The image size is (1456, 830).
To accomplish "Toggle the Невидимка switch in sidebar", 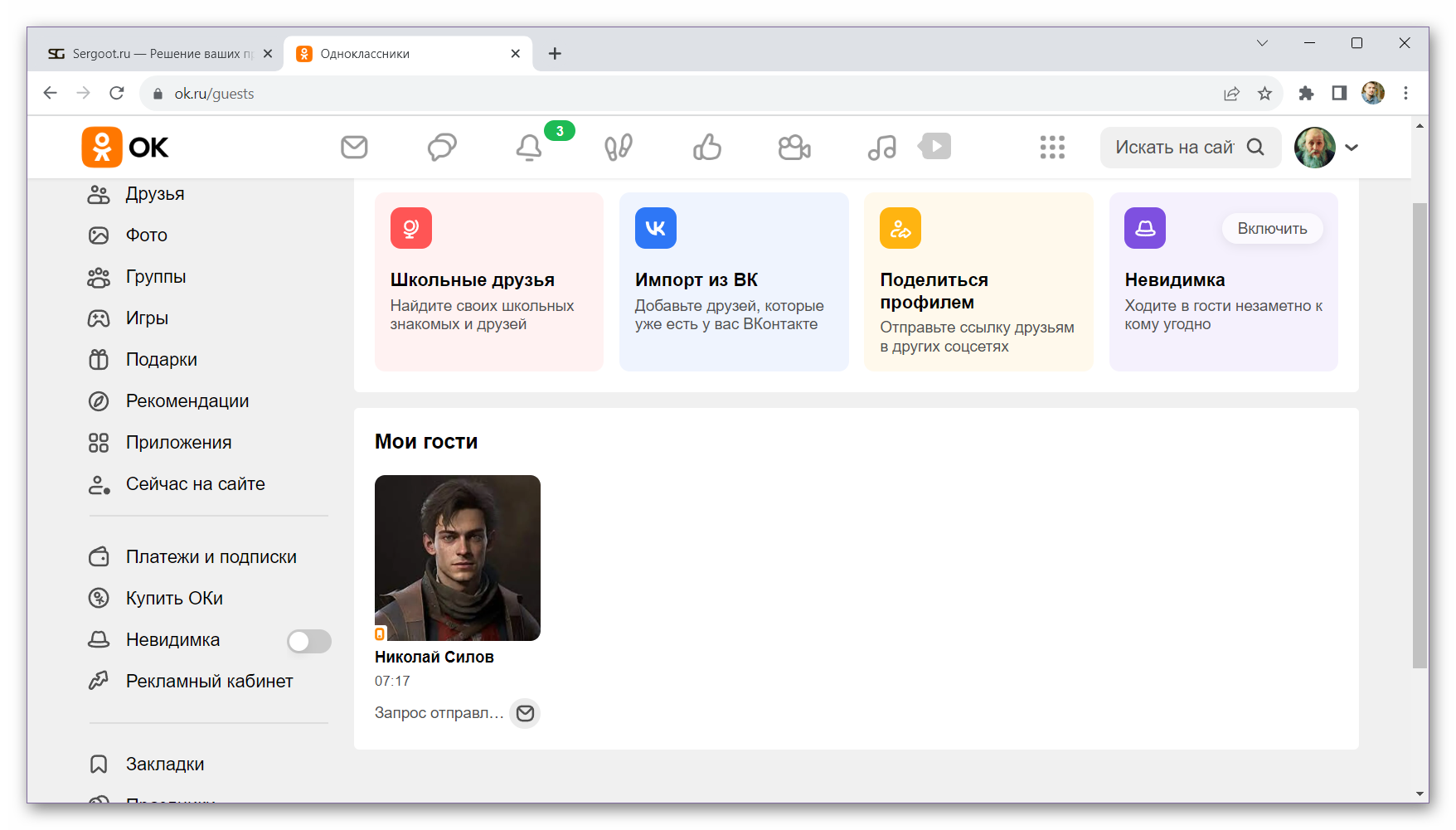I will click(x=309, y=641).
